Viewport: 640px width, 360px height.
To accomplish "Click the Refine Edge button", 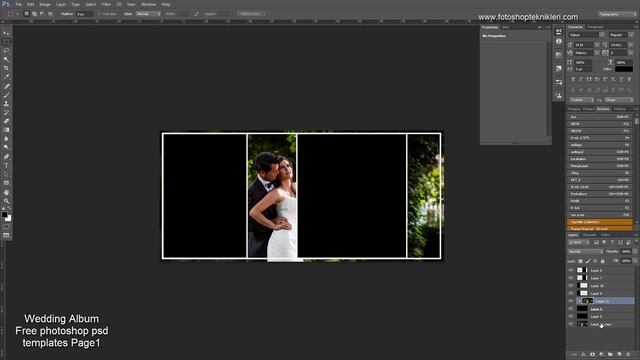I will pos(251,14).
